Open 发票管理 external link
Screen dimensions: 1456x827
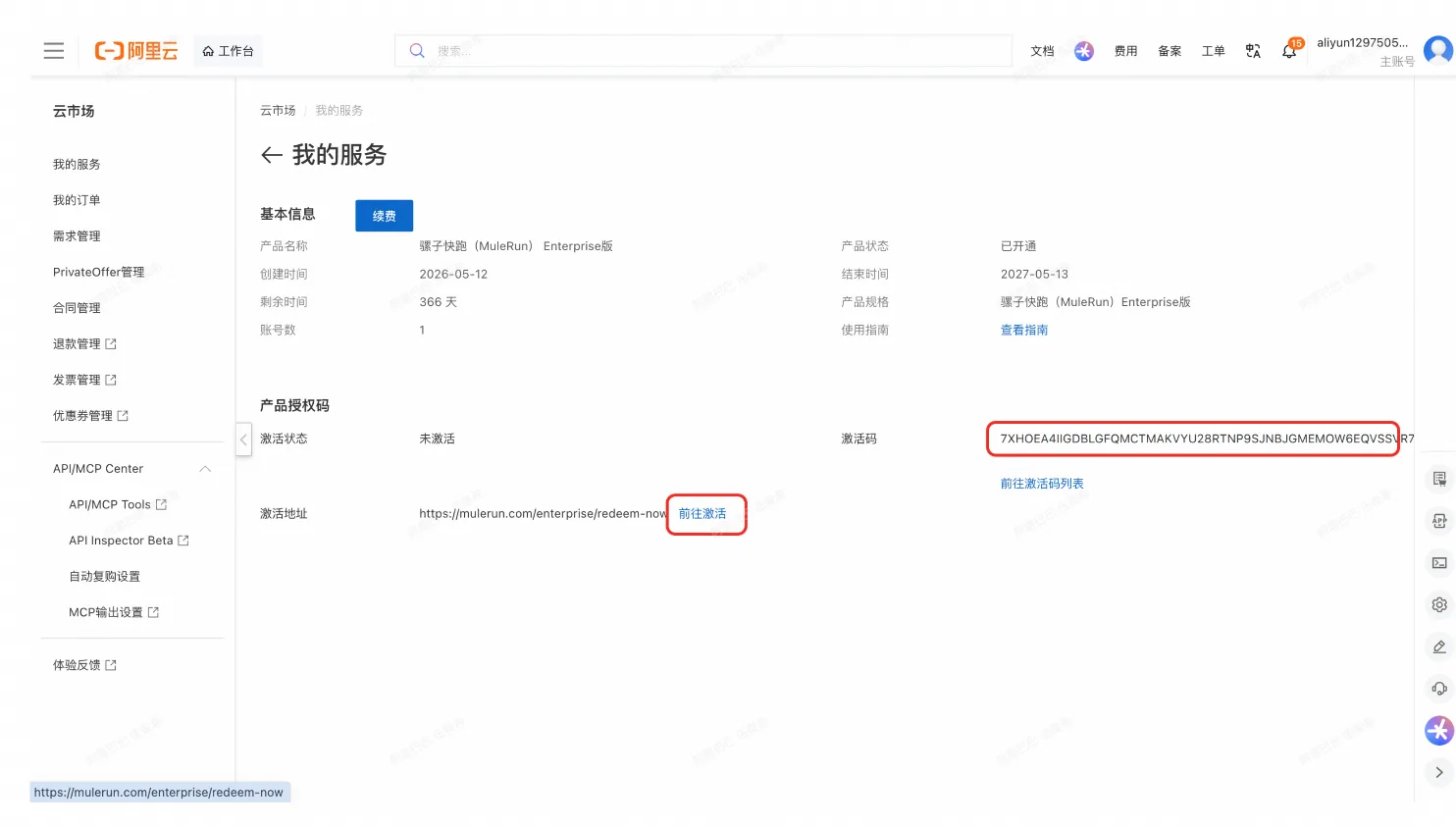pyautogui.click(x=84, y=381)
